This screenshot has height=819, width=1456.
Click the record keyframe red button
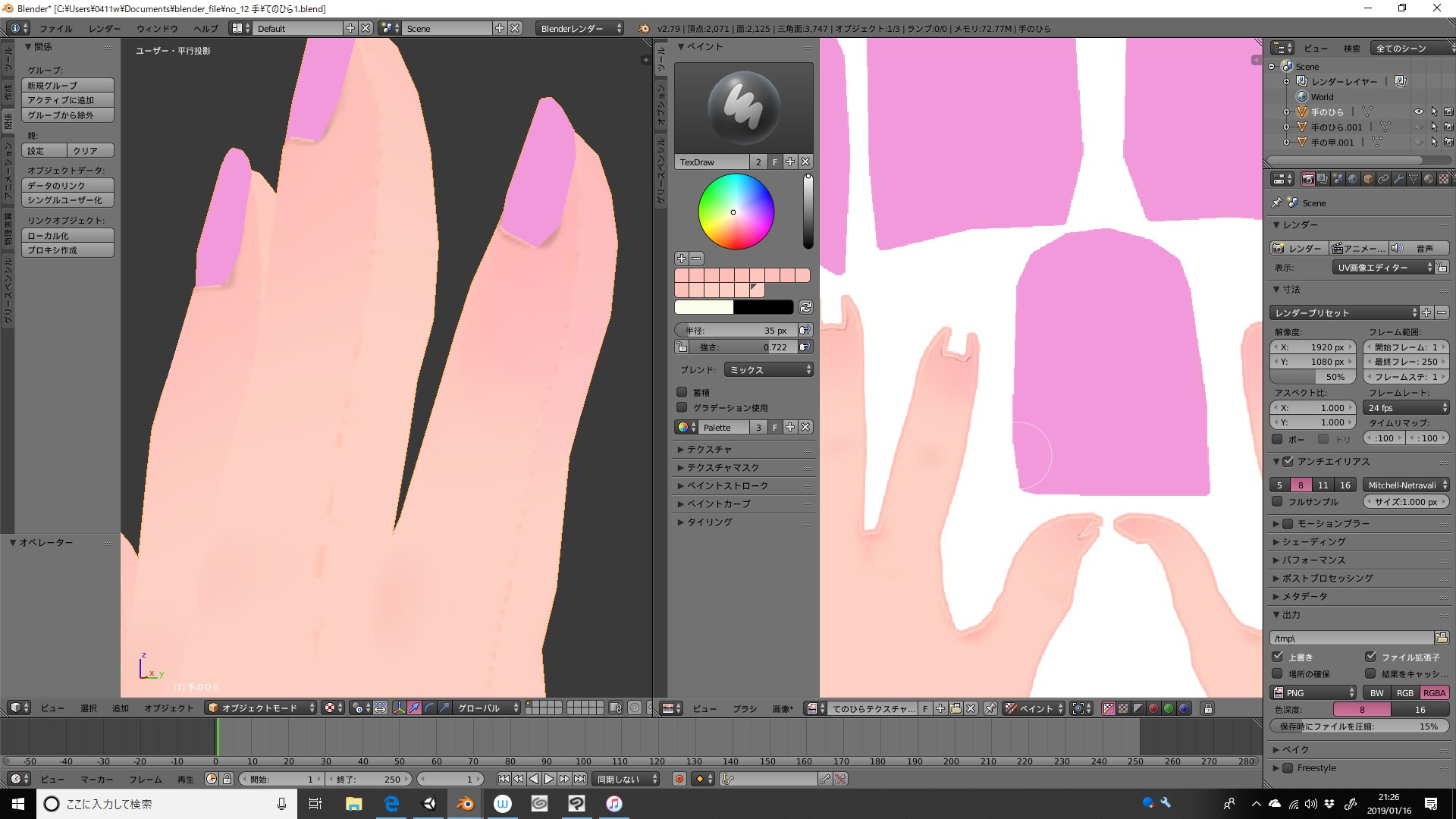pos(679,779)
